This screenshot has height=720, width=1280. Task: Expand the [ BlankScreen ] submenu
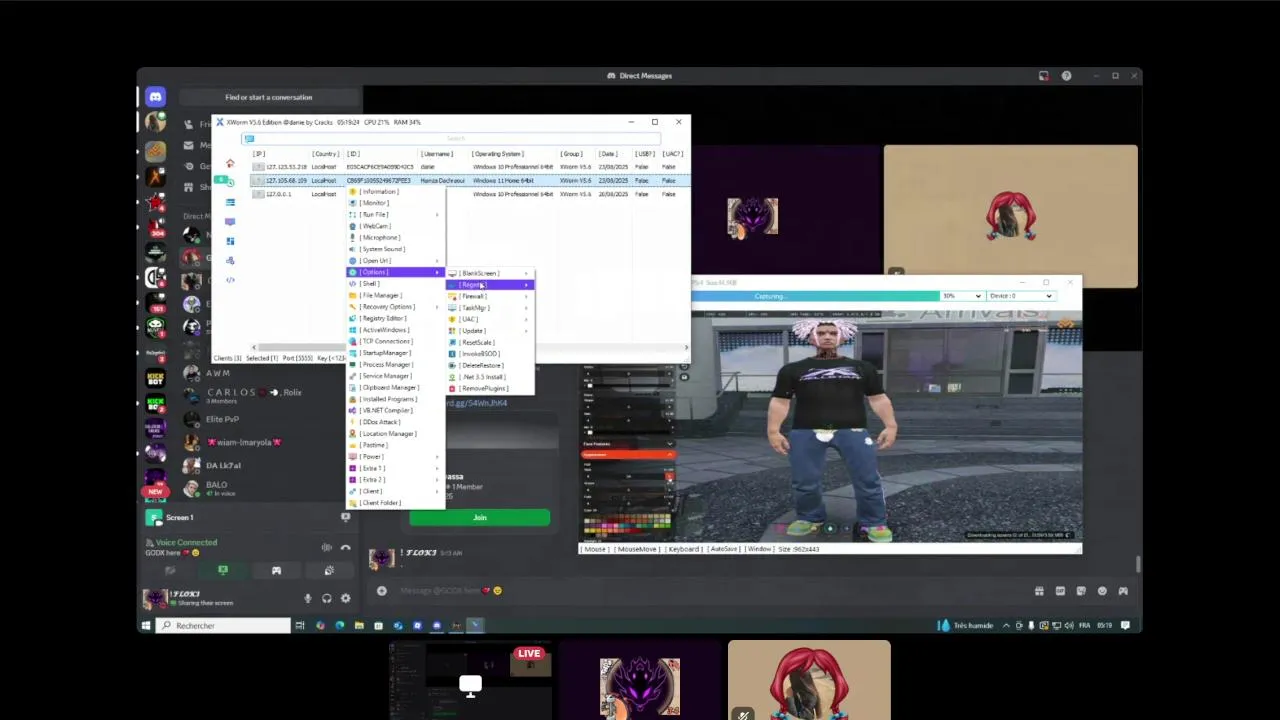(x=490, y=274)
